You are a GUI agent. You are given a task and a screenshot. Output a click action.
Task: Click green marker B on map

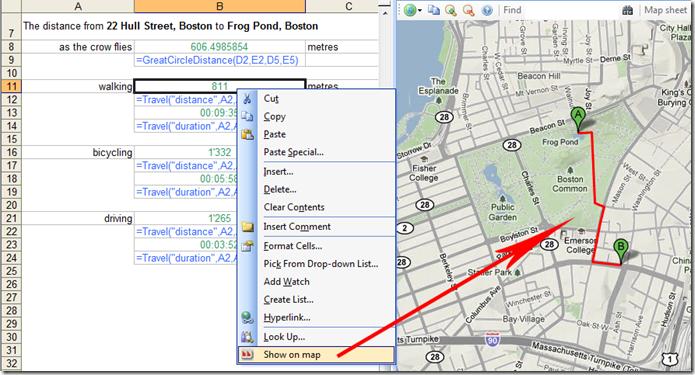click(x=621, y=251)
